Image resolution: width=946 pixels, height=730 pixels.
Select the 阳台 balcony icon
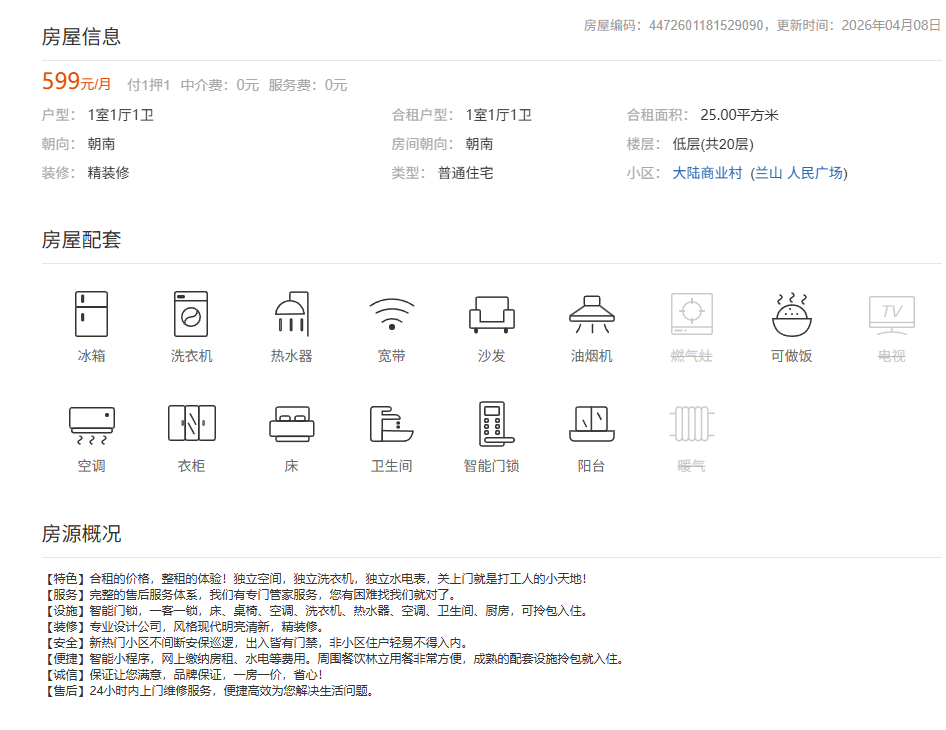491,425
